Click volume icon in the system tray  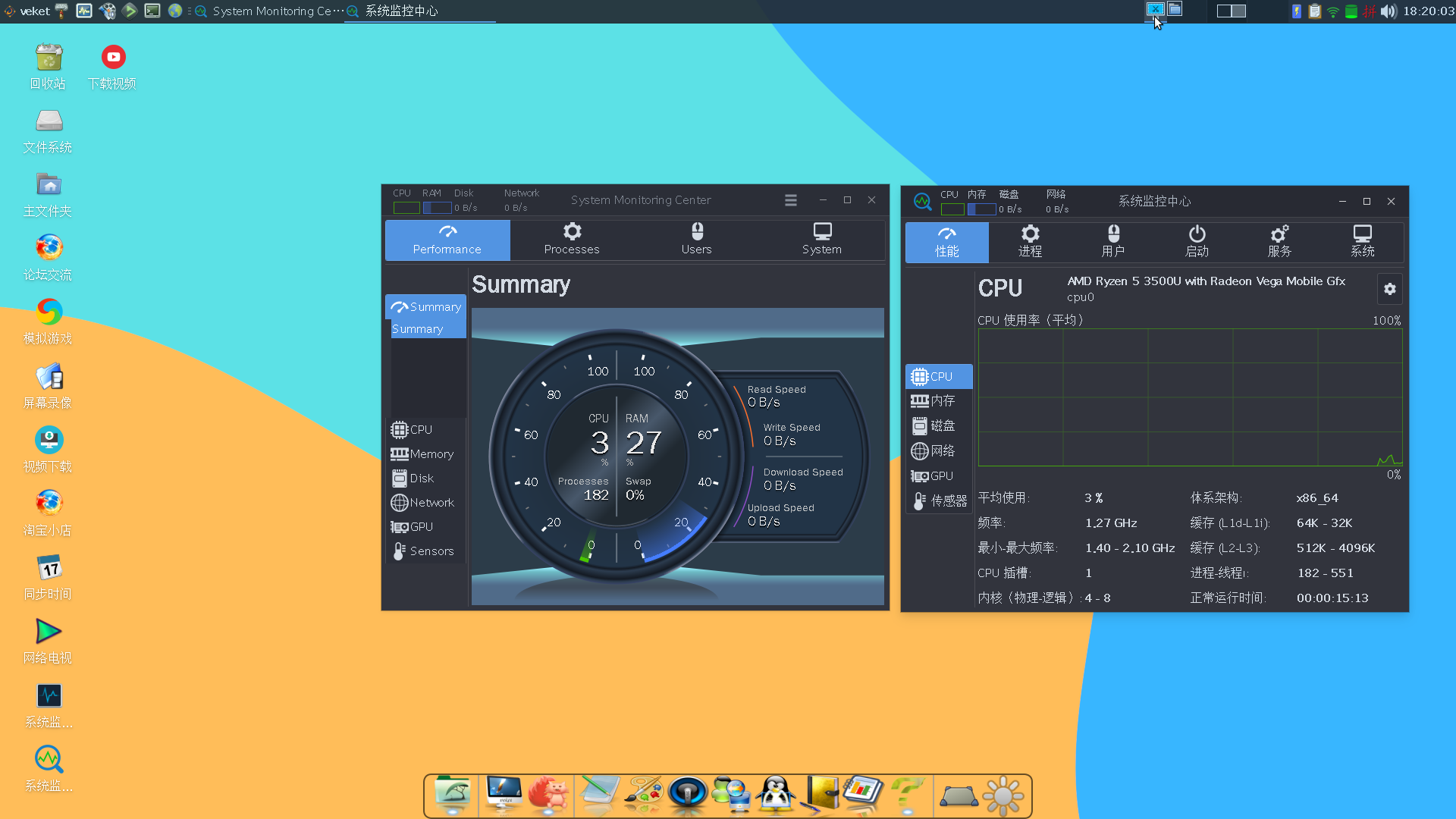(x=1388, y=11)
